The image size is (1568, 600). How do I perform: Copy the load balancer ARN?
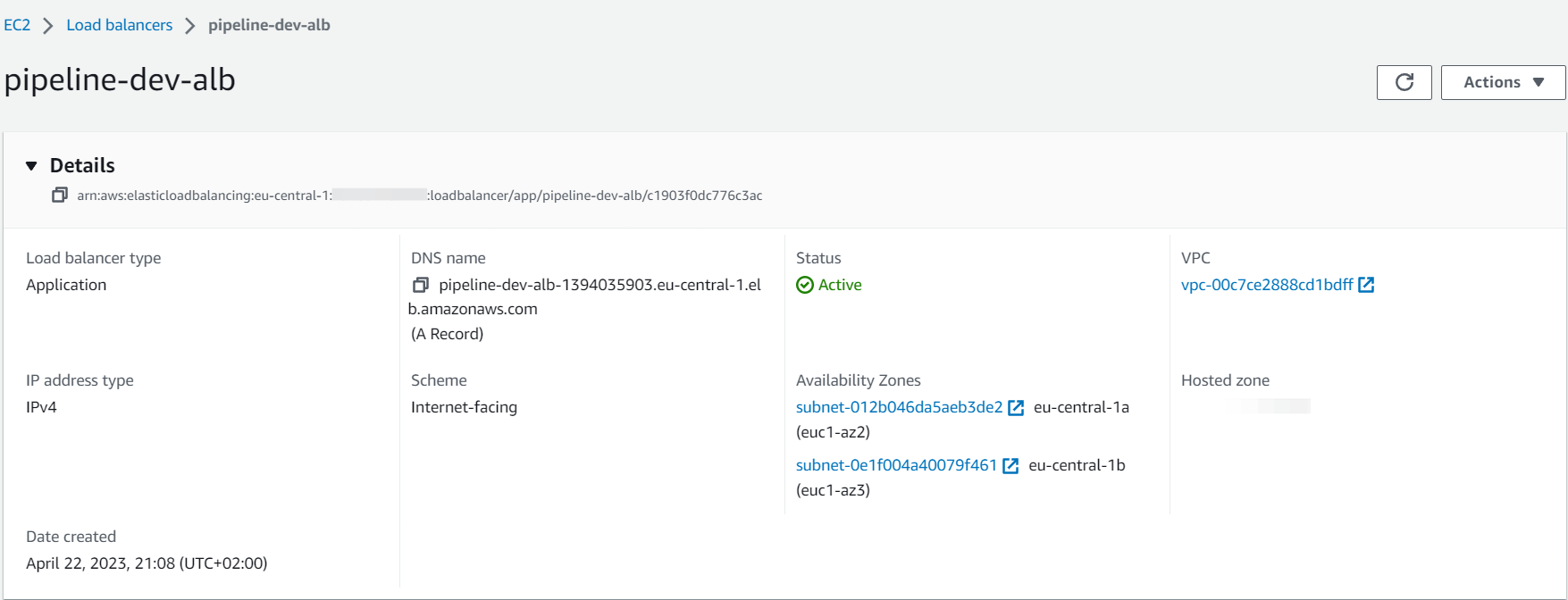[60, 195]
